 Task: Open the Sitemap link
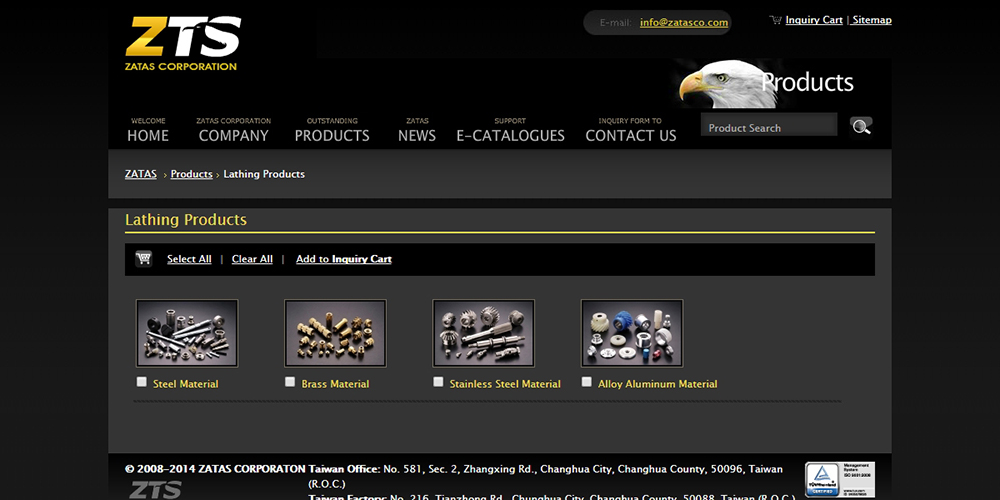[x=872, y=20]
